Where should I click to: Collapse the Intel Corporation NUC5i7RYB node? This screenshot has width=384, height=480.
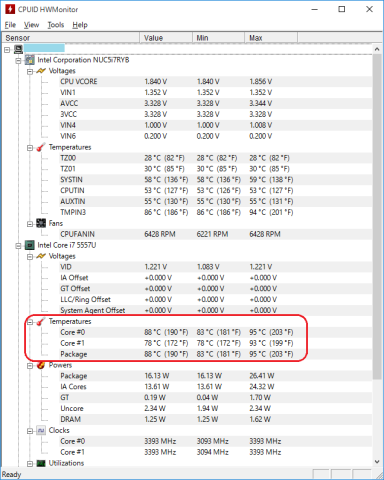18,61
